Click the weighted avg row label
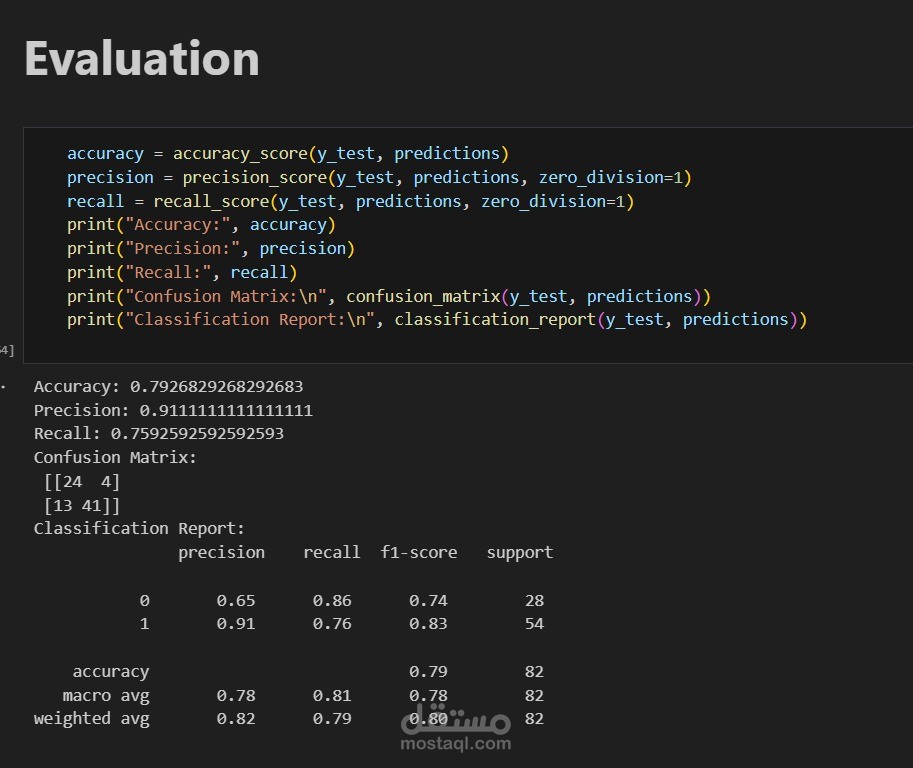This screenshot has width=913, height=768. pos(91,718)
